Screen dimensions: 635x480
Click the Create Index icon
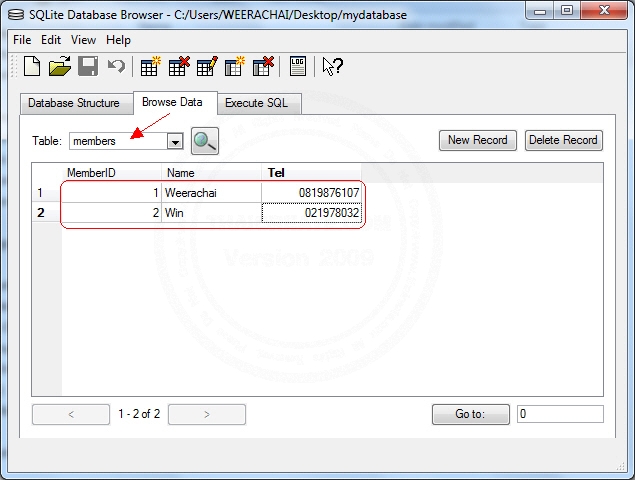tap(235, 66)
